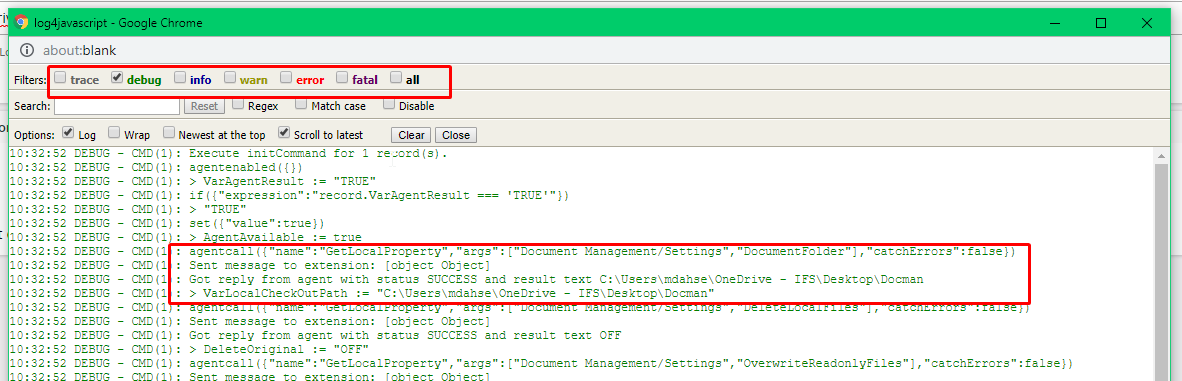Tick the 'all' filter checkbox

coord(396,78)
